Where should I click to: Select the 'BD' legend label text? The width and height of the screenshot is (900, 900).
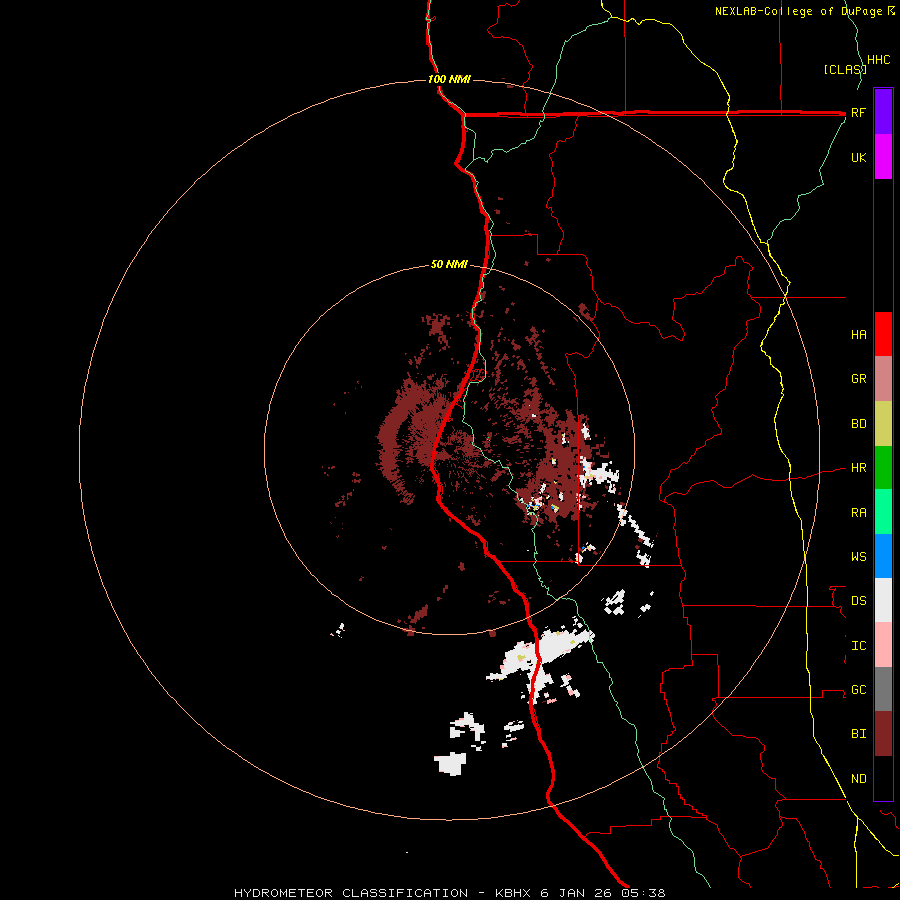(x=858, y=424)
